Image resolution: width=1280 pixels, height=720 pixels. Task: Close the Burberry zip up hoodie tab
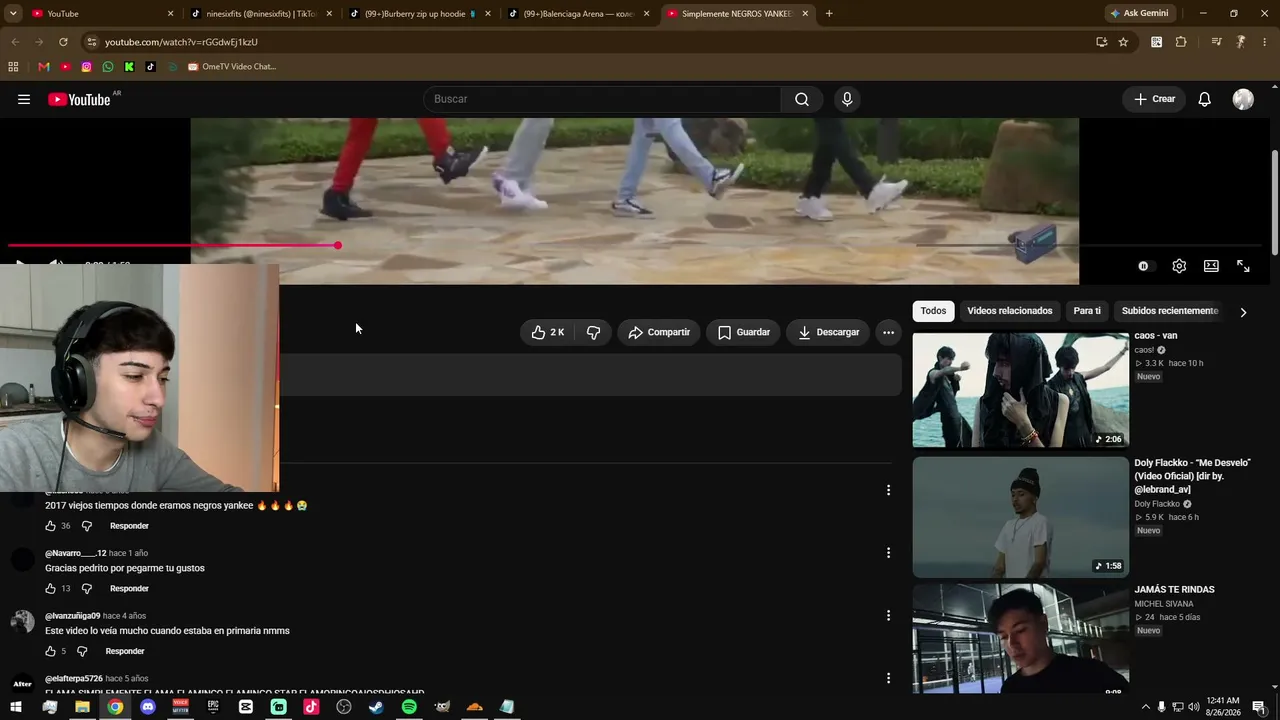487,14
